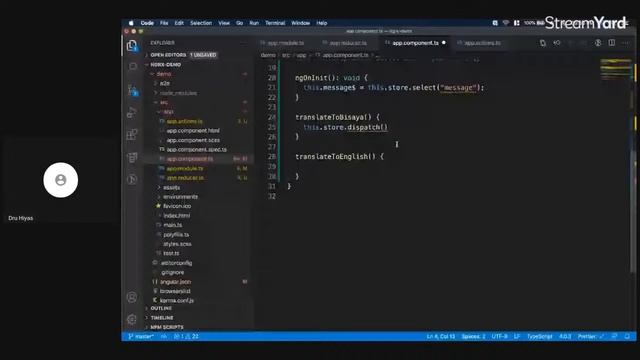The width and height of the screenshot is (640, 360).
Task: Expand the NPM Scripts section
Action: (167, 327)
